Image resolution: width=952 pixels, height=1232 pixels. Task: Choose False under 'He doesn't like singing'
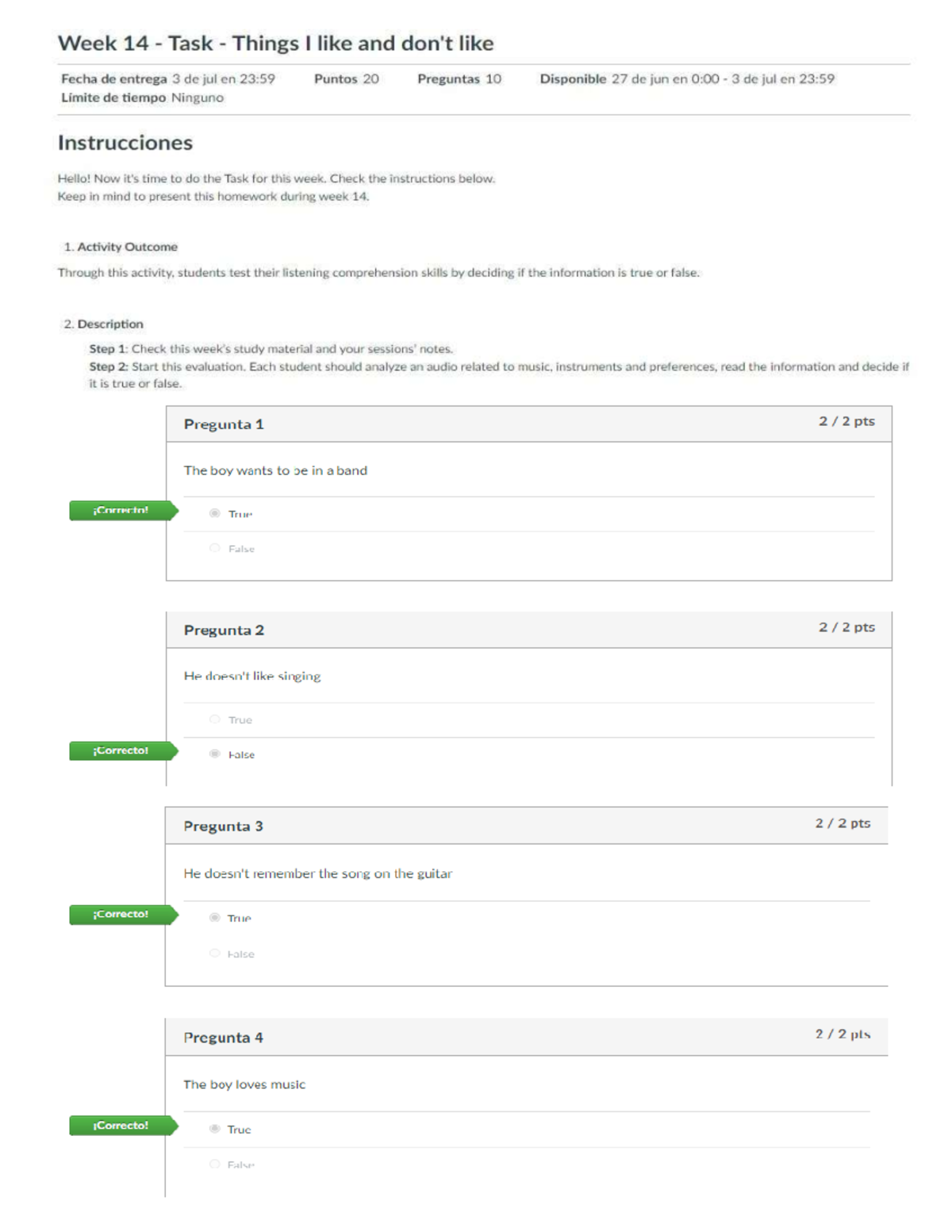(215, 754)
